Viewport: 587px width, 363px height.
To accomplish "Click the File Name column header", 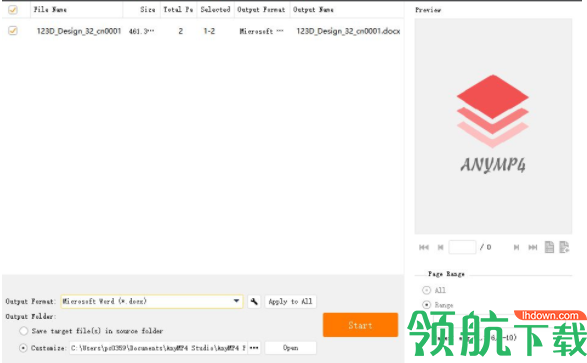I will pos(50,10).
